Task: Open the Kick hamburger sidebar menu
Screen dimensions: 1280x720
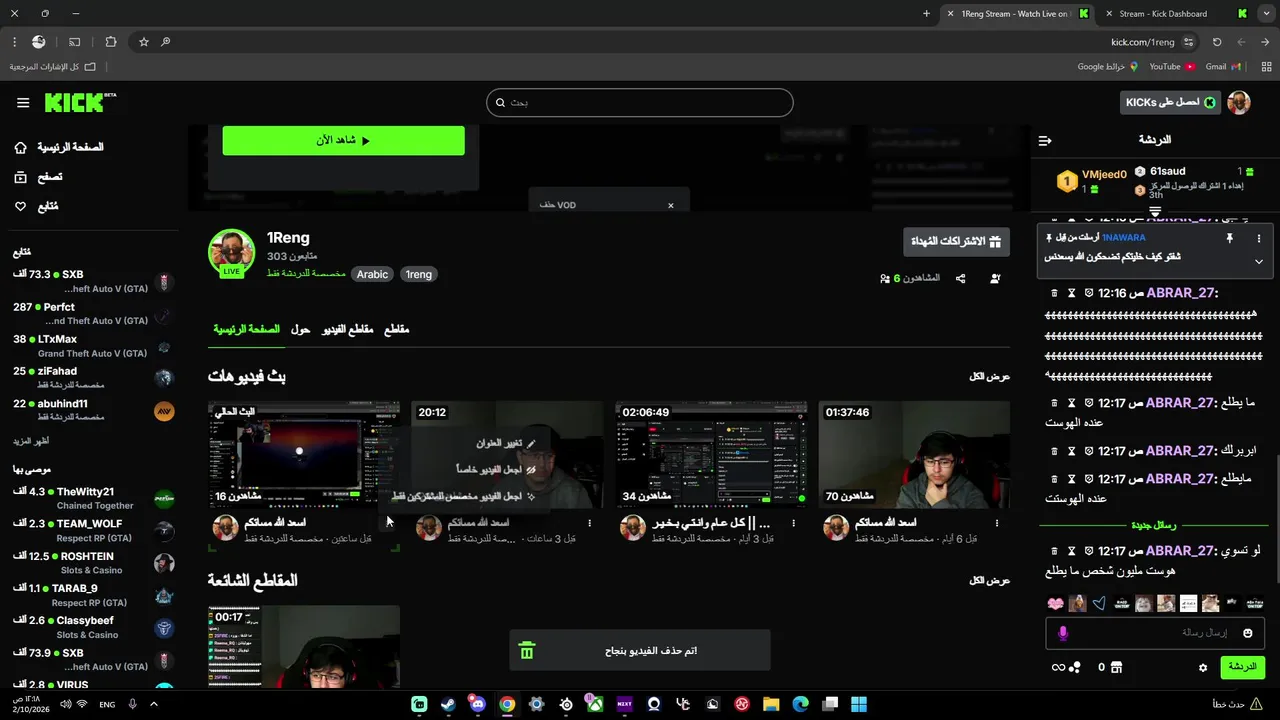Action: tap(23, 103)
